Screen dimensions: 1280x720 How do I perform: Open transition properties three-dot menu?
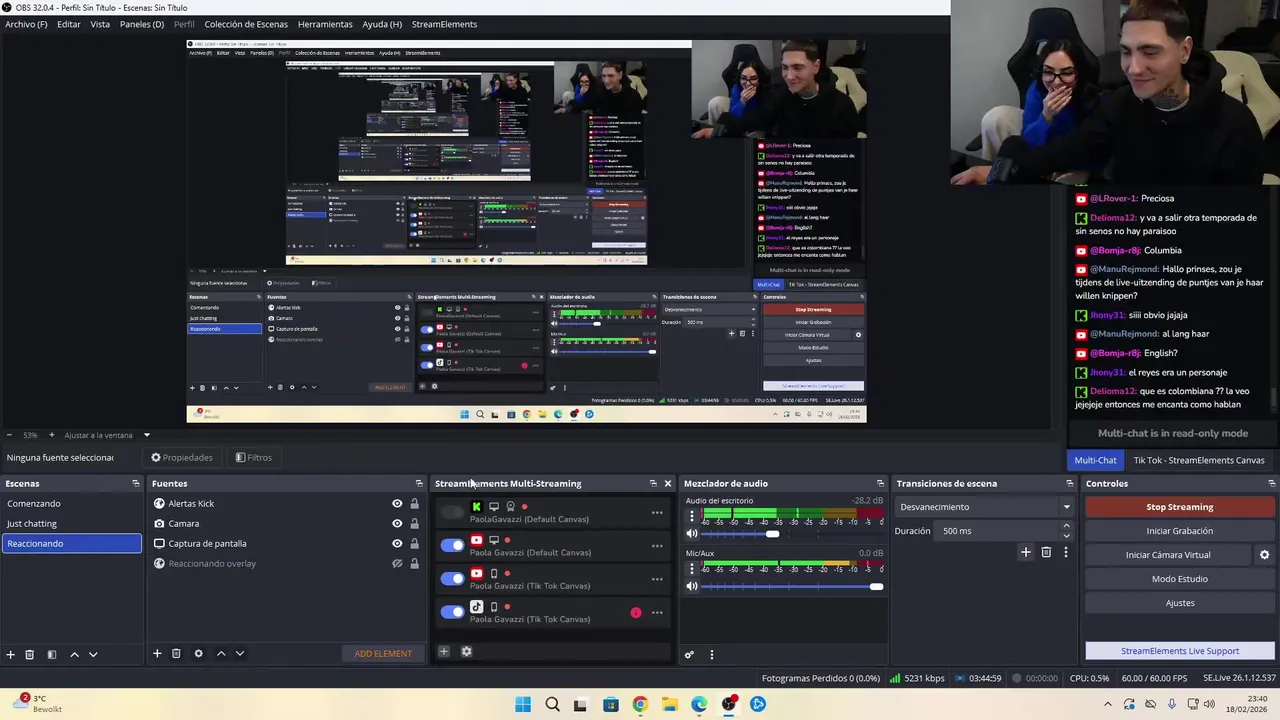coord(1066,552)
